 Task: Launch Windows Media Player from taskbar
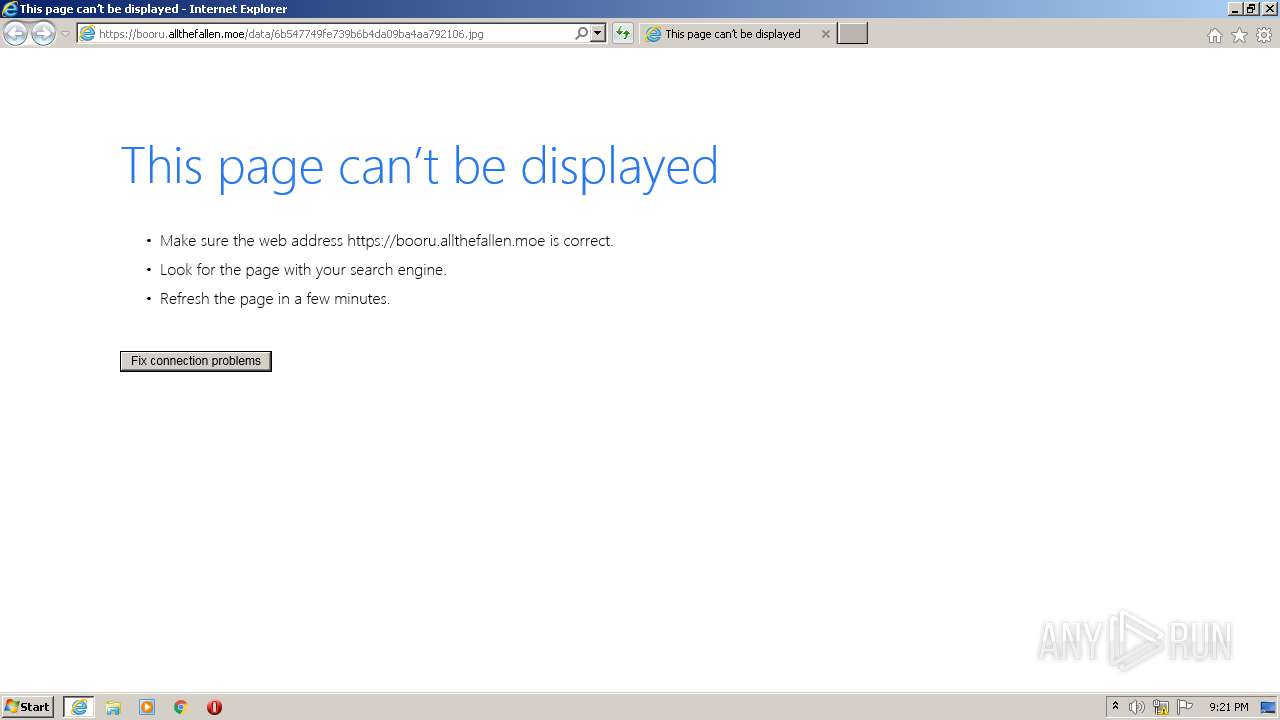pyautogui.click(x=147, y=707)
